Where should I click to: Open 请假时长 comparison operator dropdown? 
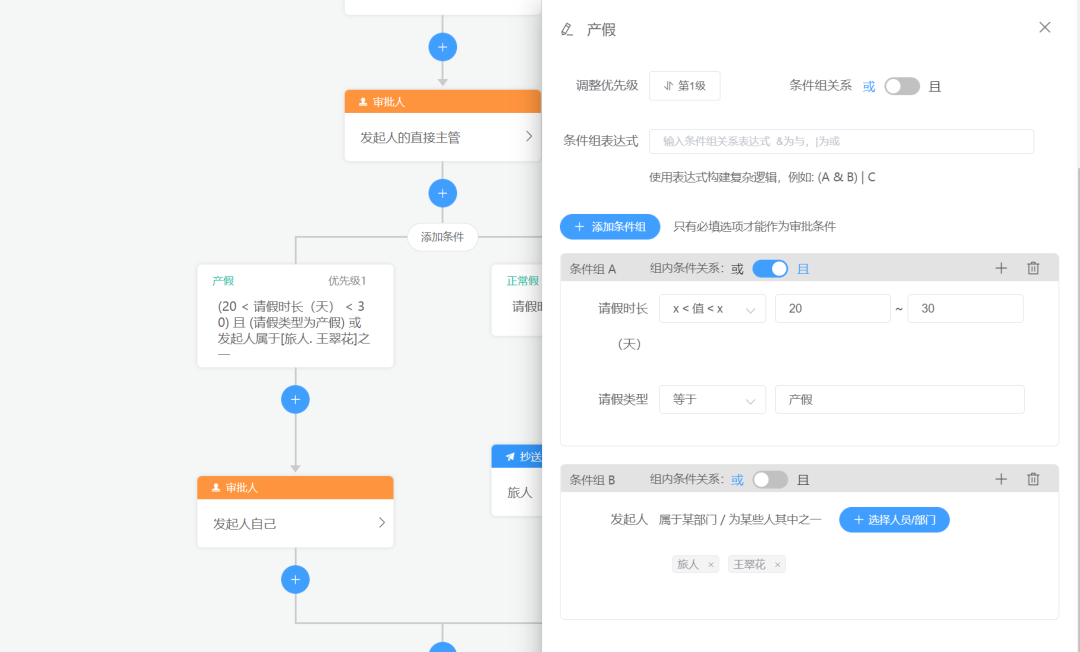pyautogui.click(x=712, y=309)
